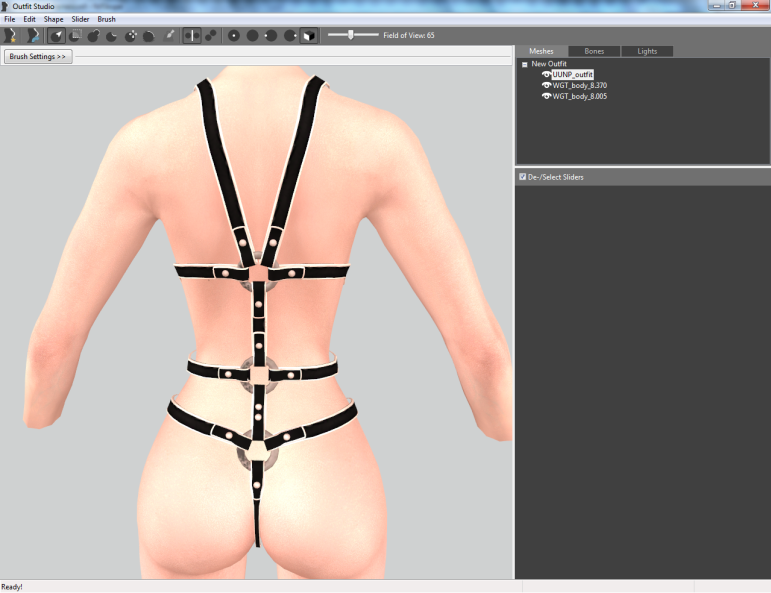Open the Edit menu

click(30, 19)
